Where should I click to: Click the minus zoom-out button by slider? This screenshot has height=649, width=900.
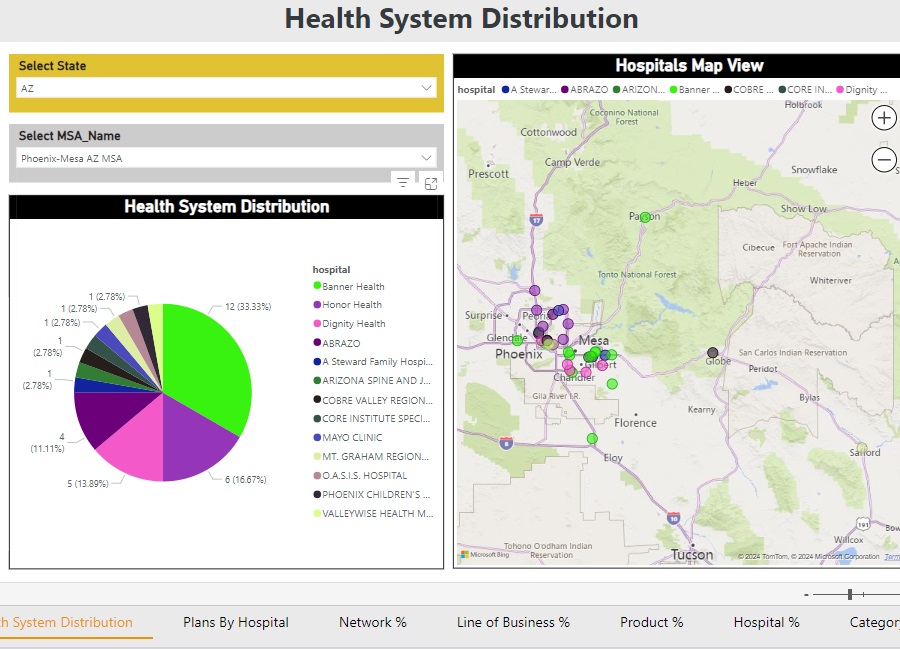point(806,595)
